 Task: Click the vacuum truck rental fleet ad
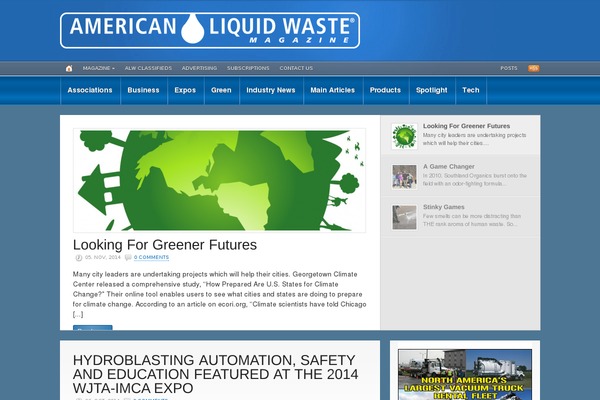[x=465, y=374]
